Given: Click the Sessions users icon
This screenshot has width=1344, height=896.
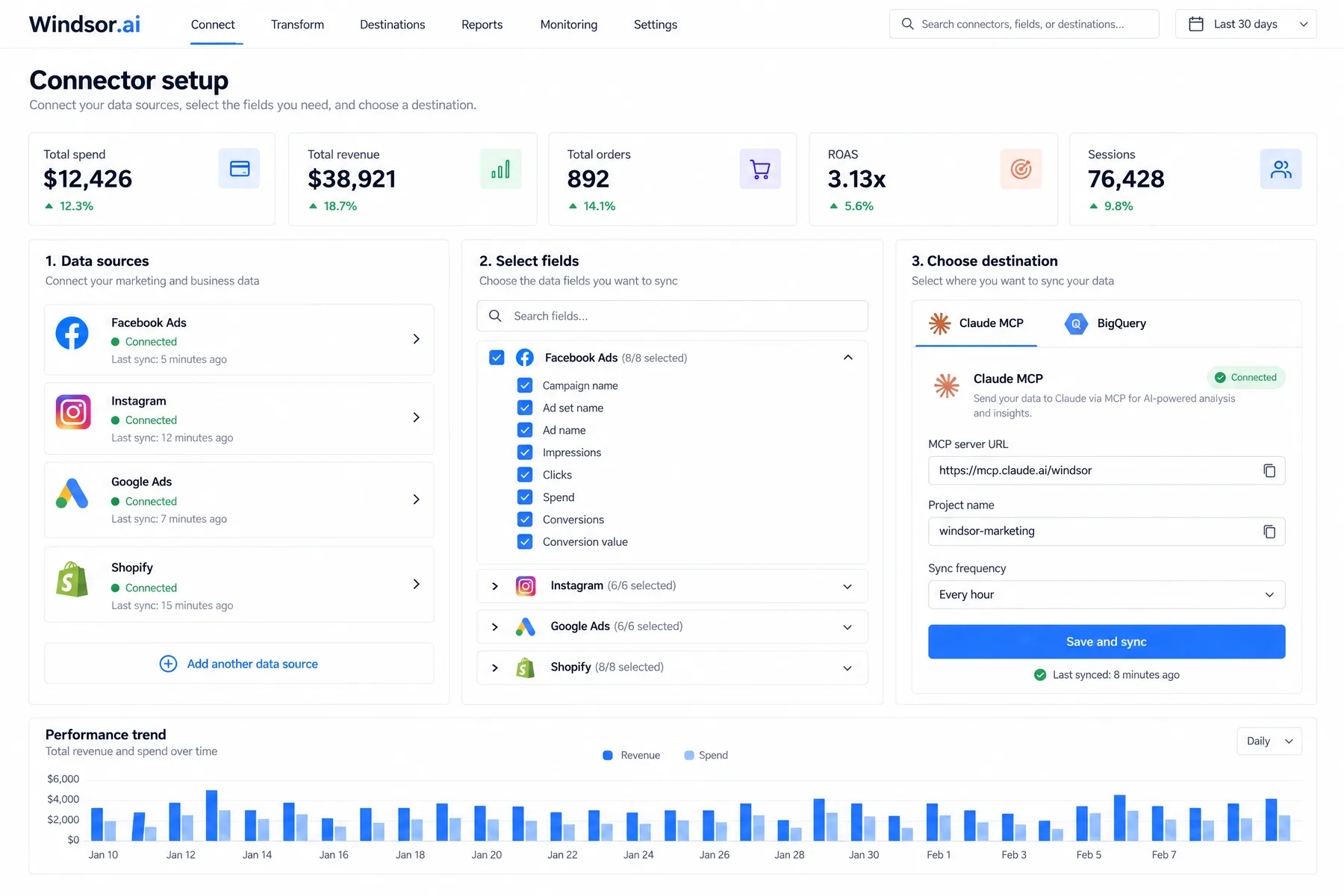Looking at the screenshot, I should click(1281, 169).
